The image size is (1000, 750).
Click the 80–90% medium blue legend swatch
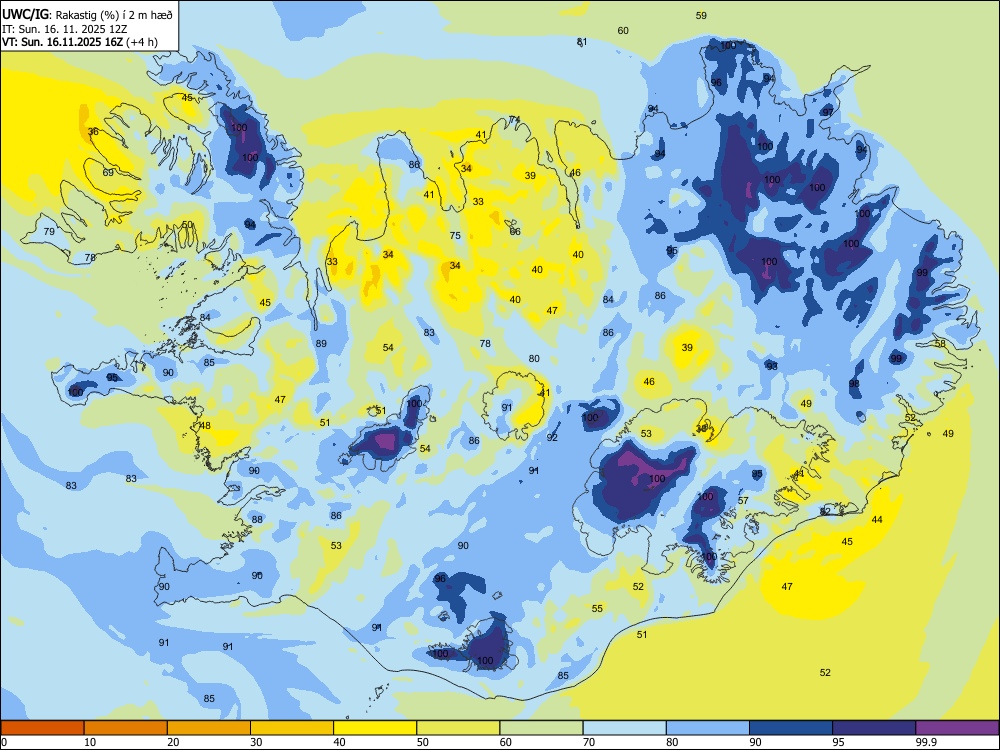tap(708, 728)
